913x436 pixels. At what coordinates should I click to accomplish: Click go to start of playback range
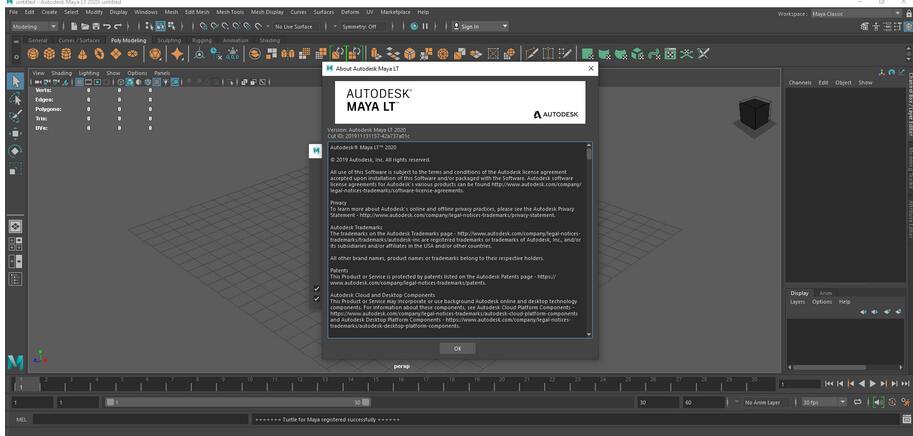tap(829, 384)
